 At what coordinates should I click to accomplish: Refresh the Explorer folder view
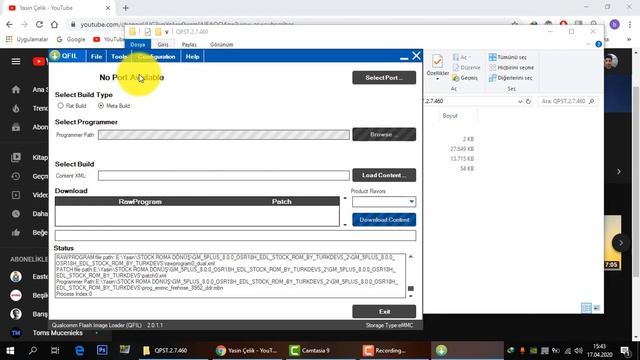(529, 101)
